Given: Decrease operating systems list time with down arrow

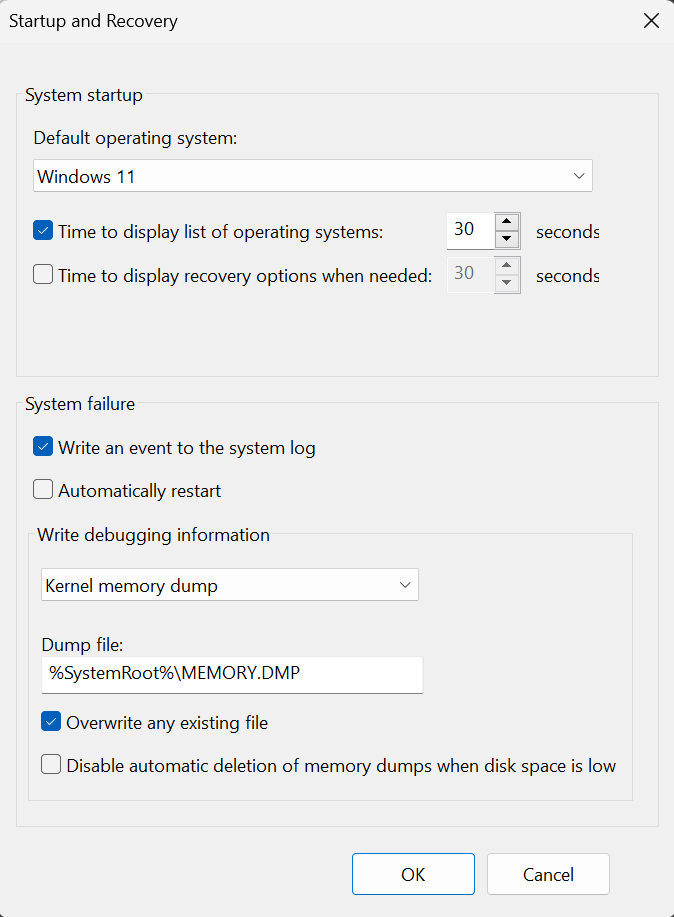Looking at the screenshot, I should pos(508,239).
